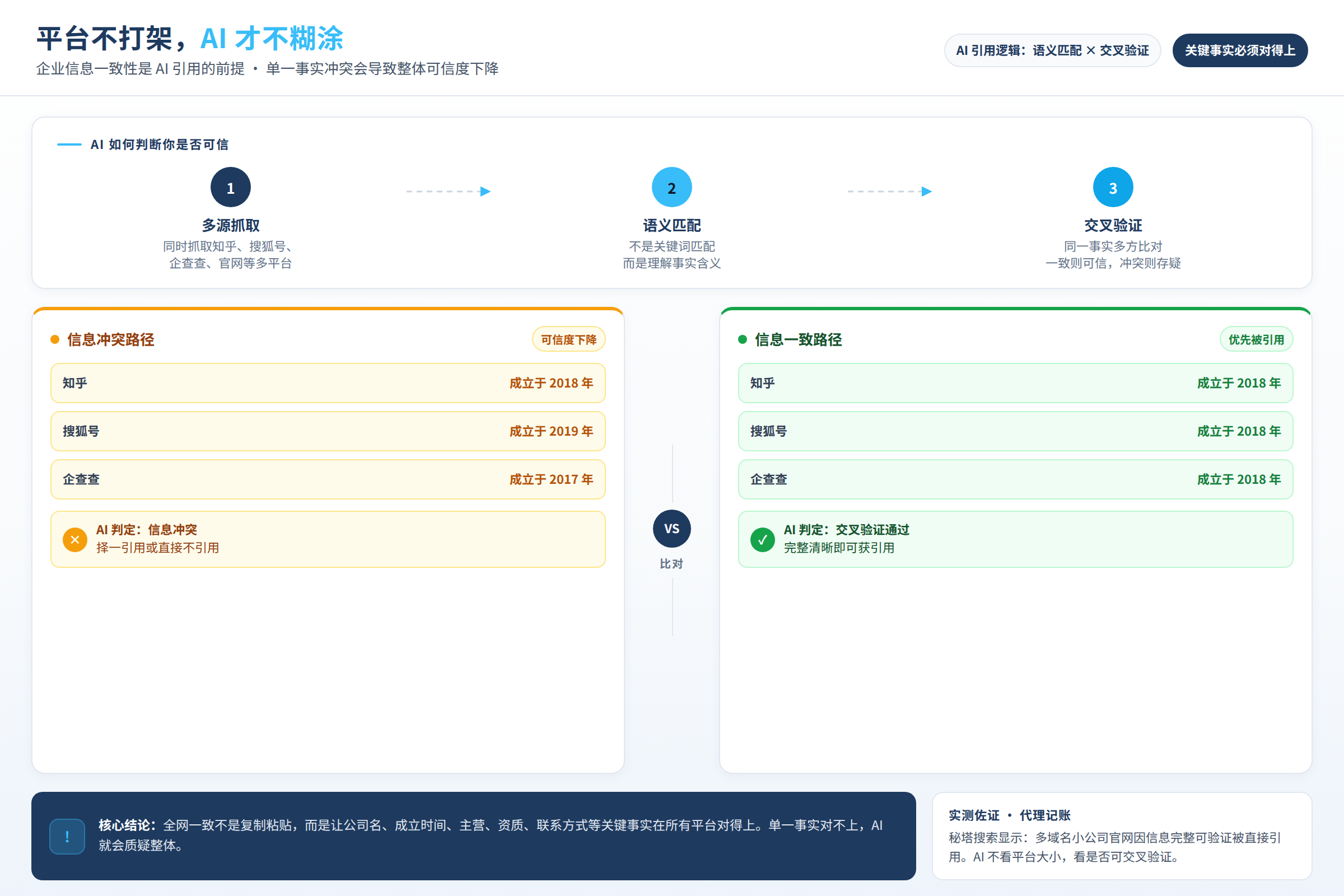Click the orange X conflict icon
The height and width of the screenshot is (896, 1344).
click(75, 539)
